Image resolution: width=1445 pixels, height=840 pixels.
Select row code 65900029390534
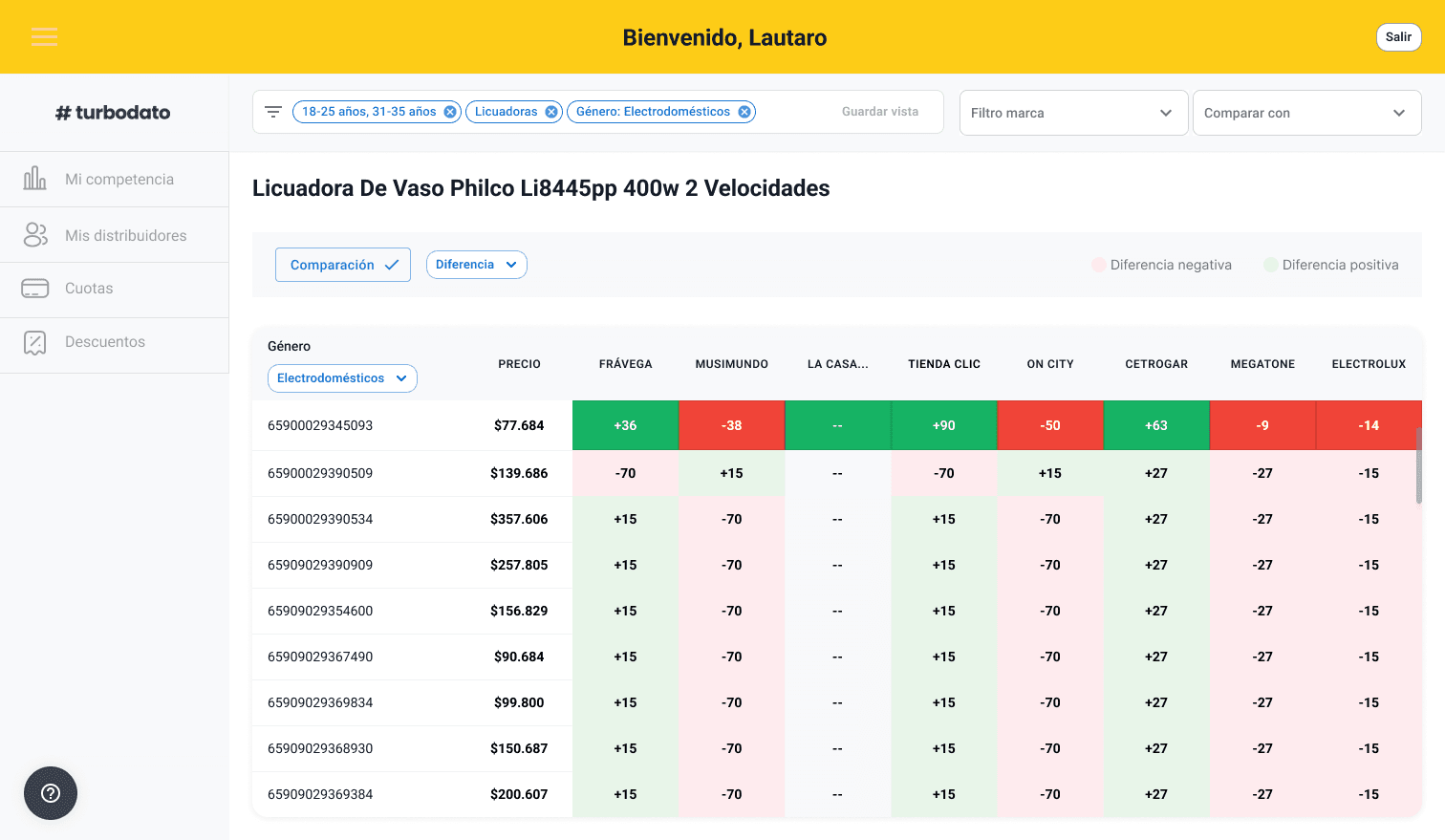click(320, 519)
